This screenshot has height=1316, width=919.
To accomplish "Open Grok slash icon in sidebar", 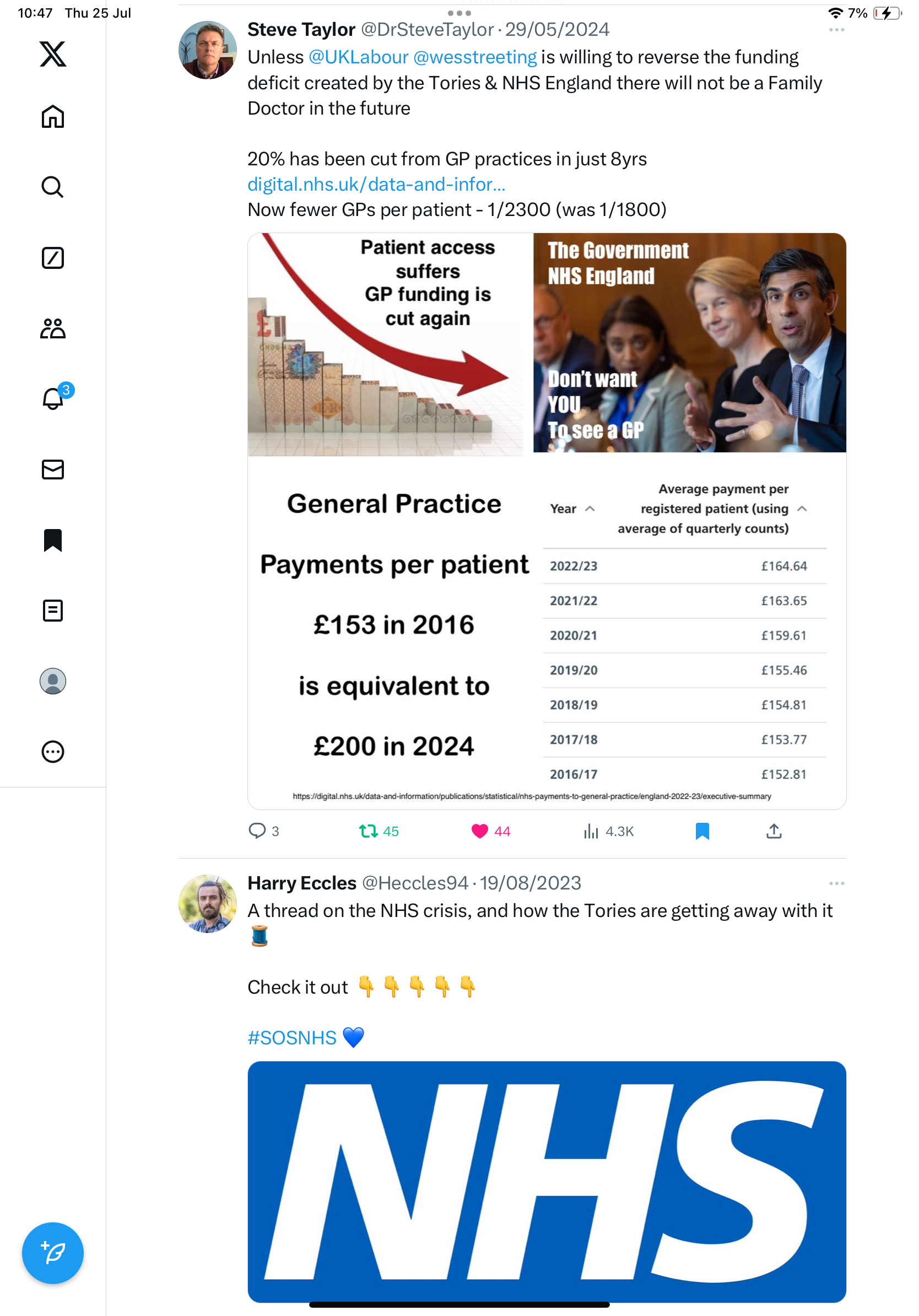I will click(x=53, y=258).
